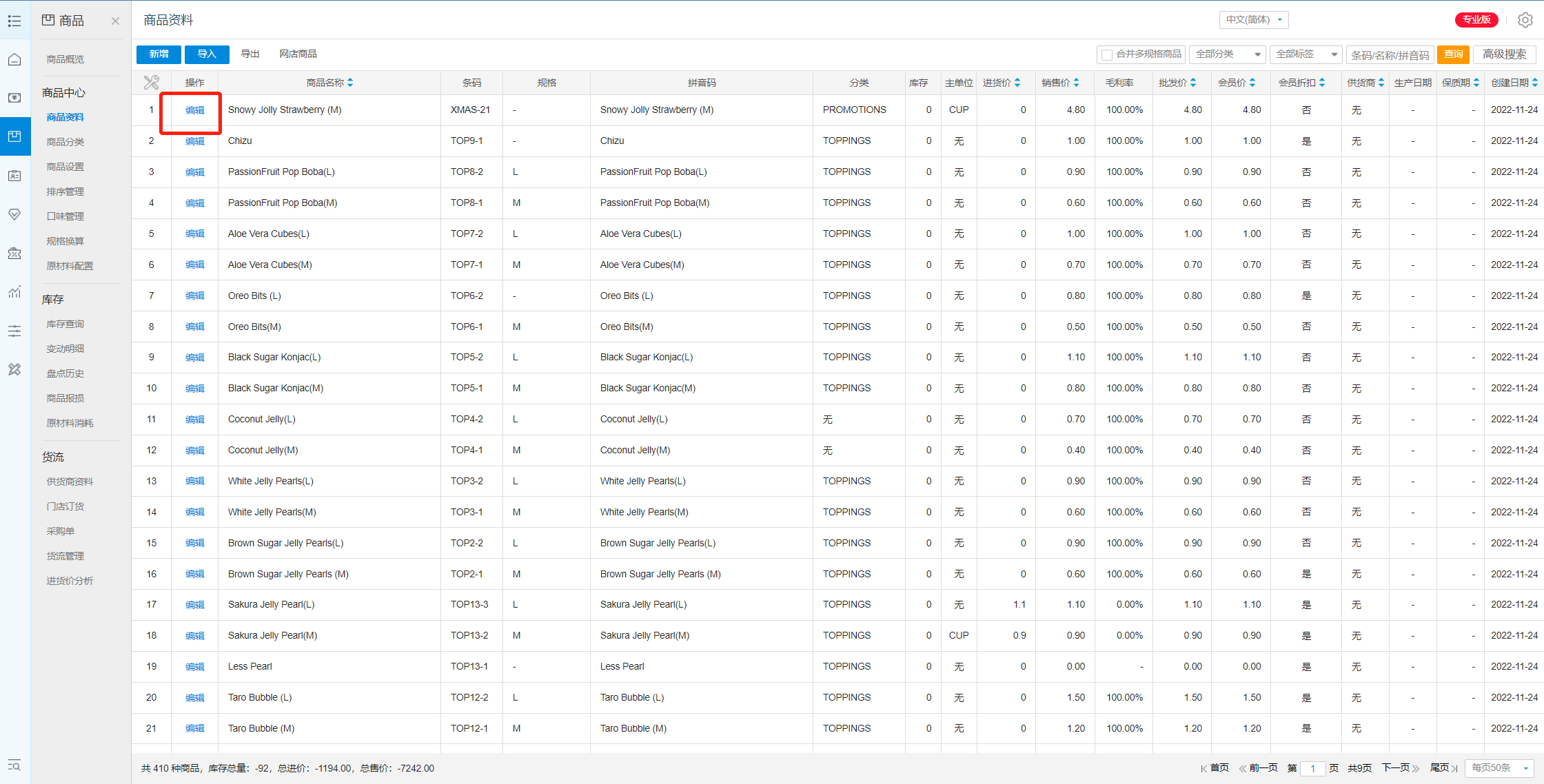Click the diamond loyalty sidebar icon
The height and width of the screenshot is (784, 1544).
(14, 214)
